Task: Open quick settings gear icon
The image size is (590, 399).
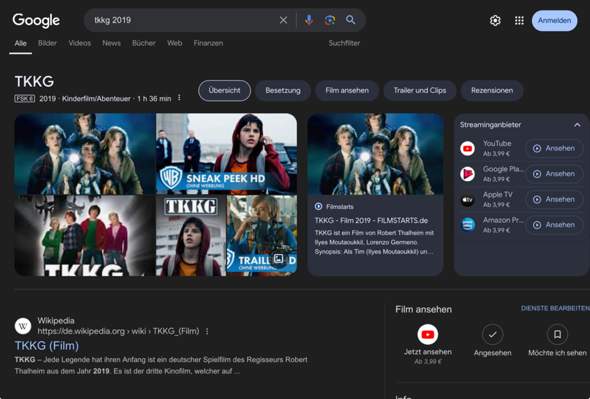Action: tap(495, 20)
